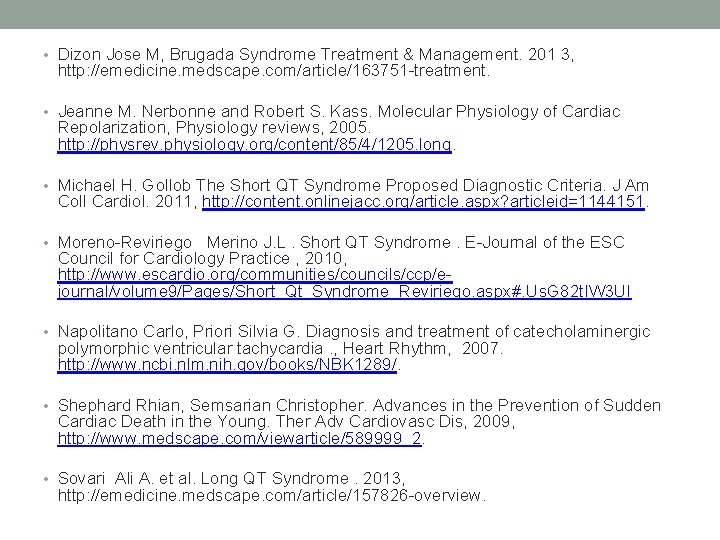The image size is (720, 540).
Task: Click 'Long QT Syndrome . 2013' text
Action: (301, 478)
